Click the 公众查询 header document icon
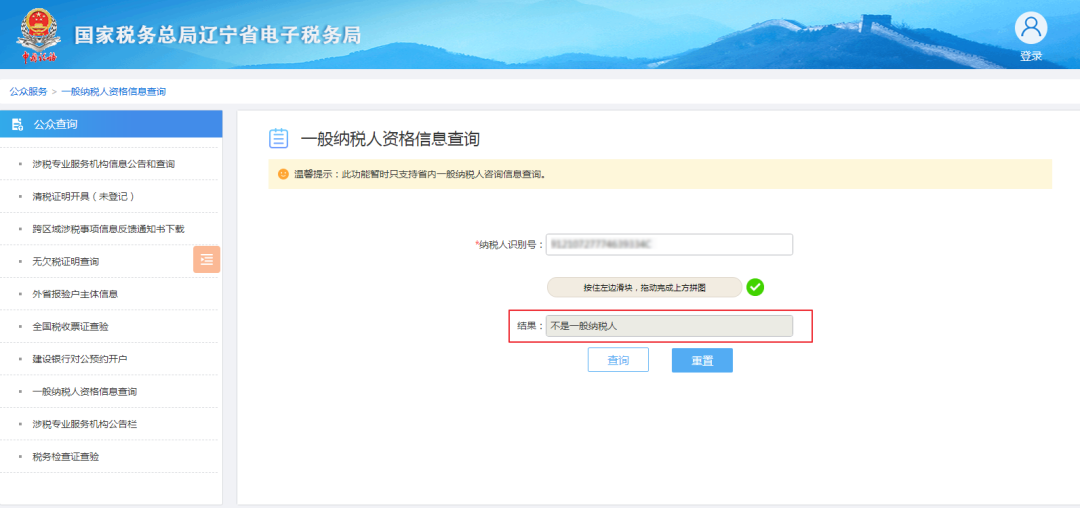 (17, 125)
